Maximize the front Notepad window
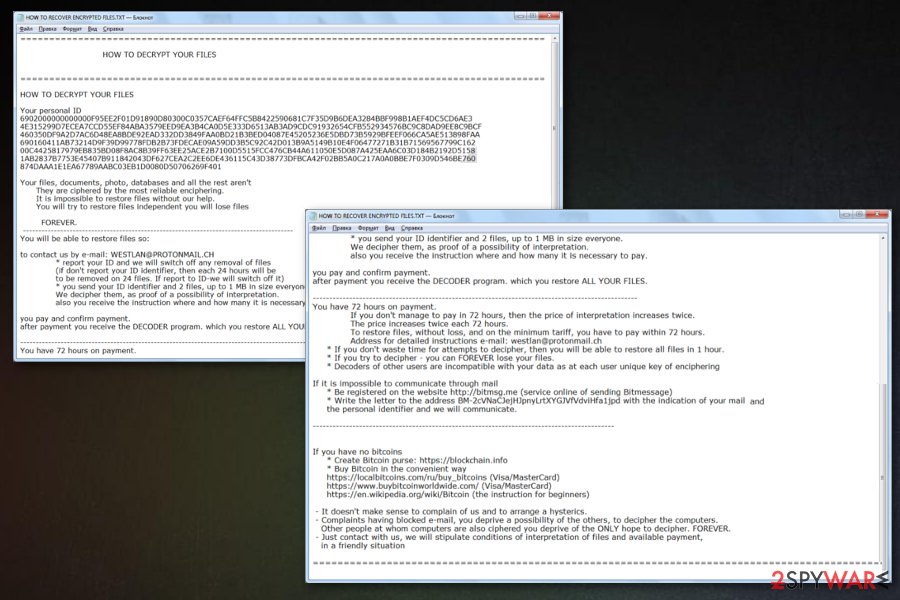Screen dimensions: 900x600 pyautogui.click(x=859, y=214)
